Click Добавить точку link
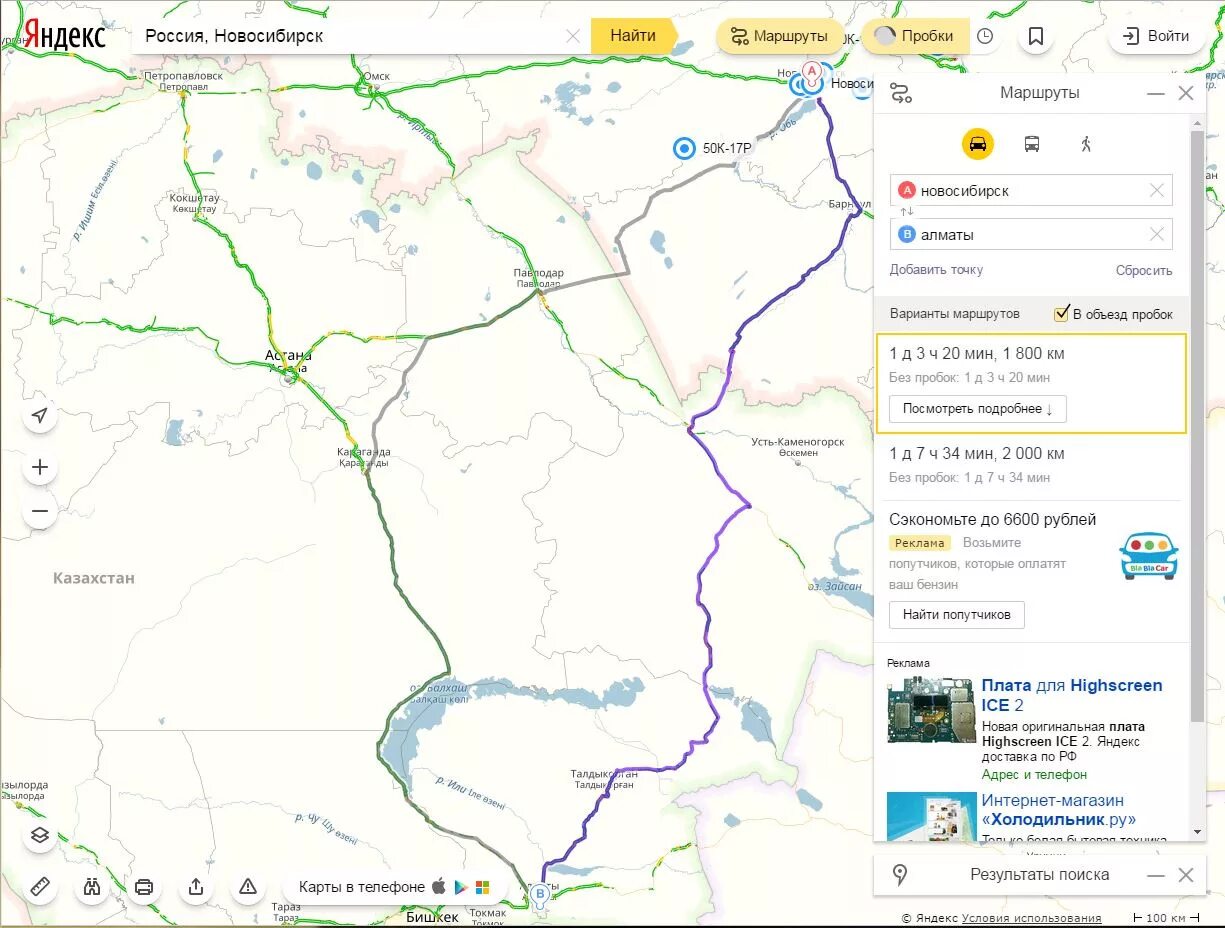 coord(936,270)
